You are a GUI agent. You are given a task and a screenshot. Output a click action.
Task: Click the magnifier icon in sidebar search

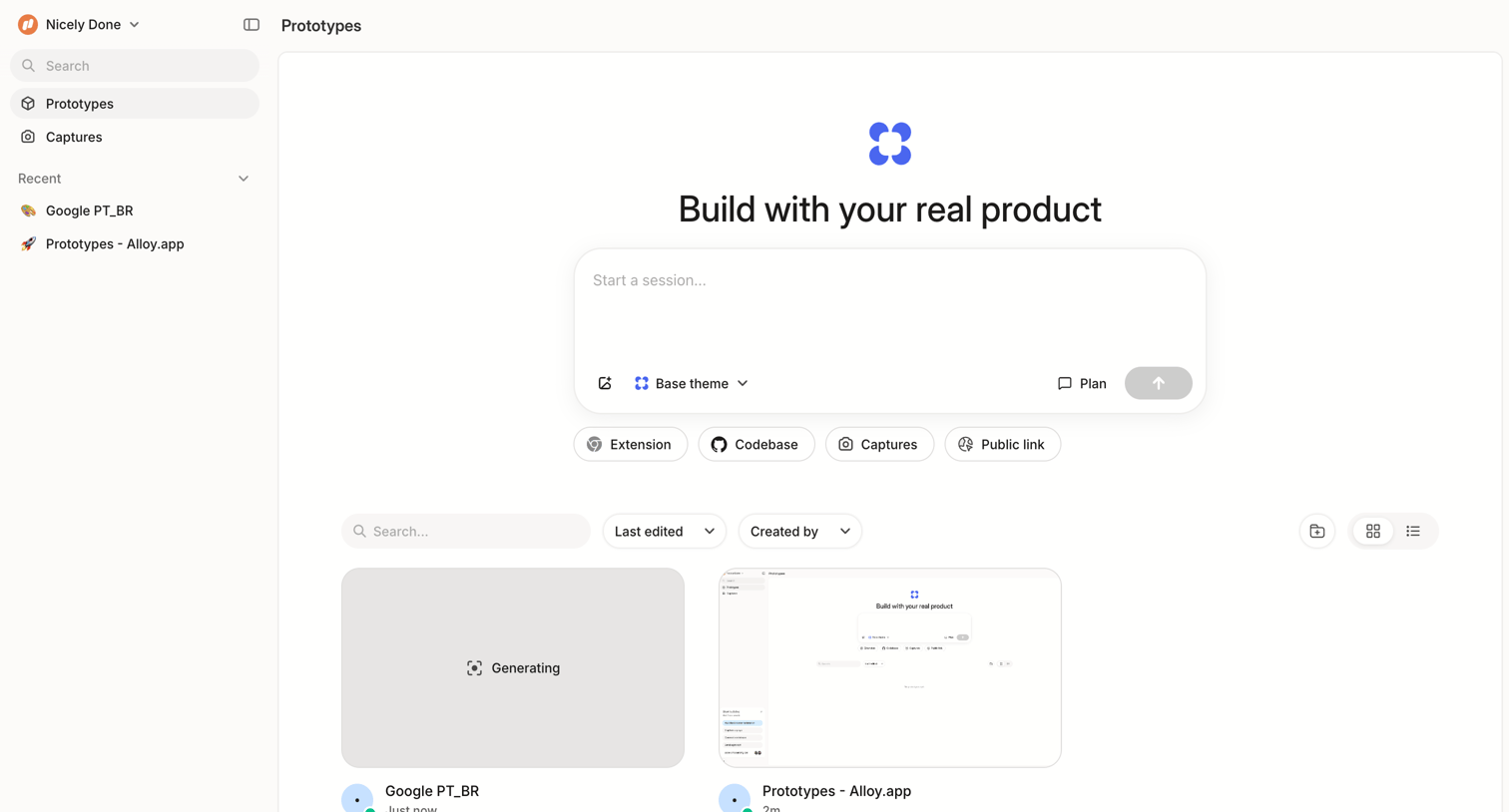coord(29,66)
